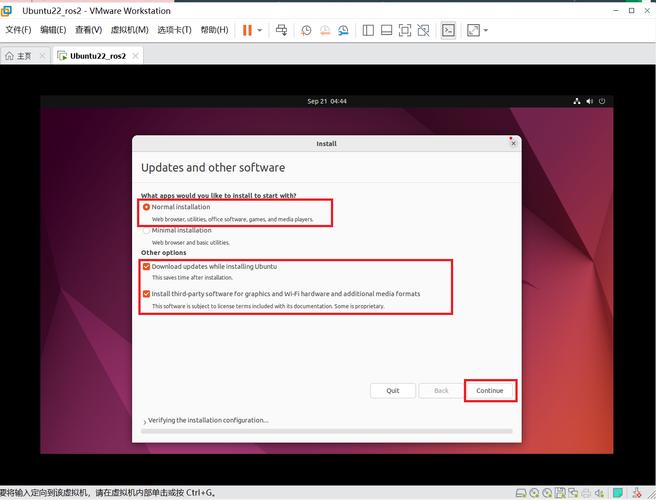Viewport: 656px width, 500px height.
Task: Open the 帮助(H) menu
Action: pyautogui.click(x=214, y=30)
